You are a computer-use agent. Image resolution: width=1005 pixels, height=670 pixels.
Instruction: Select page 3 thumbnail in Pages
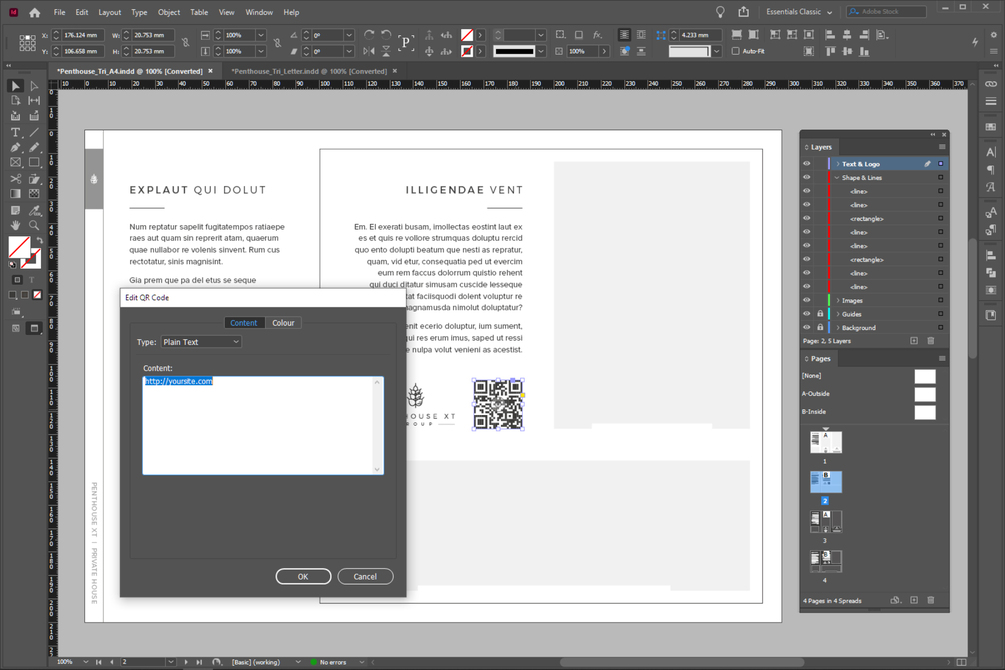click(826, 522)
